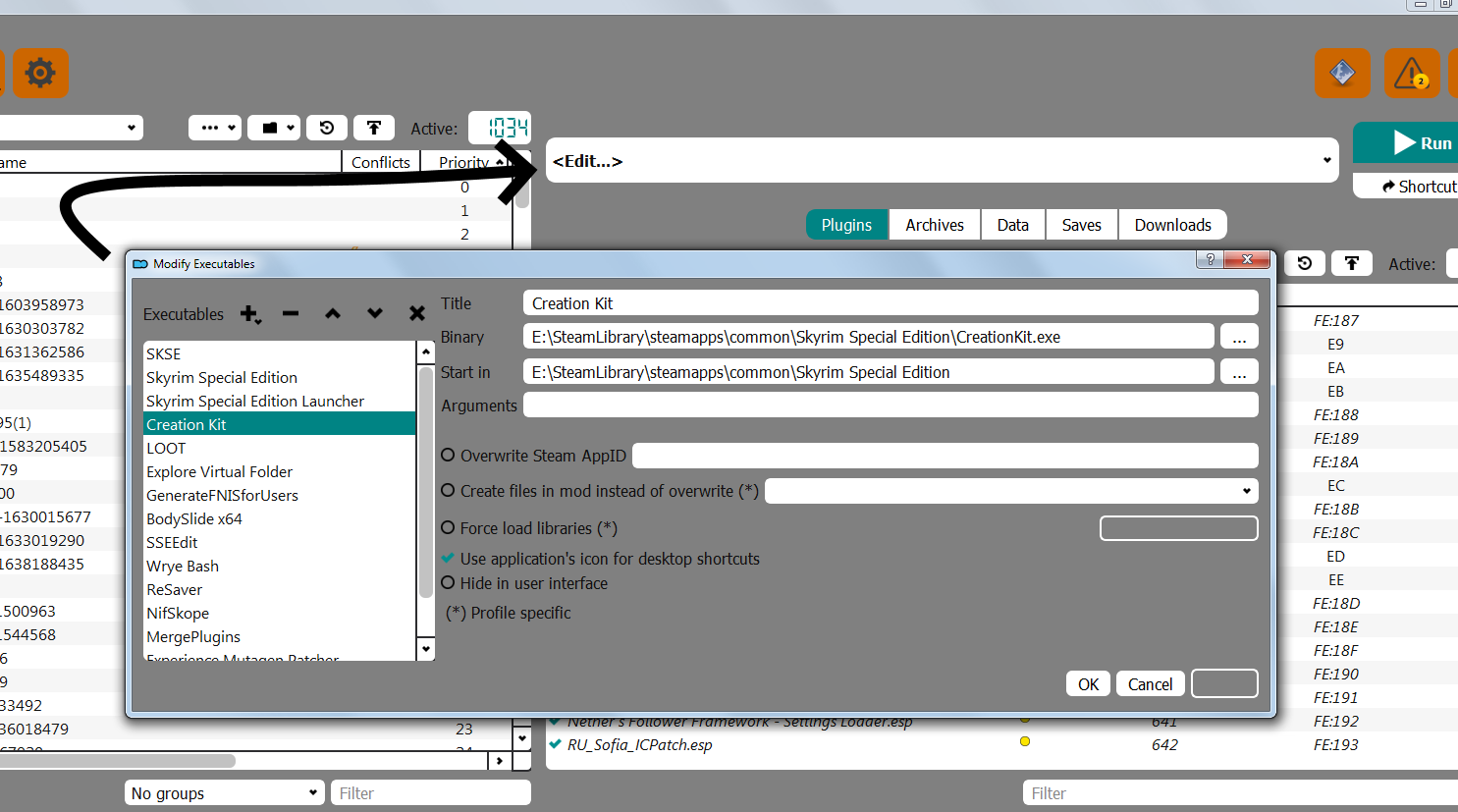Open the profile dropdown at top left

(x=71, y=128)
